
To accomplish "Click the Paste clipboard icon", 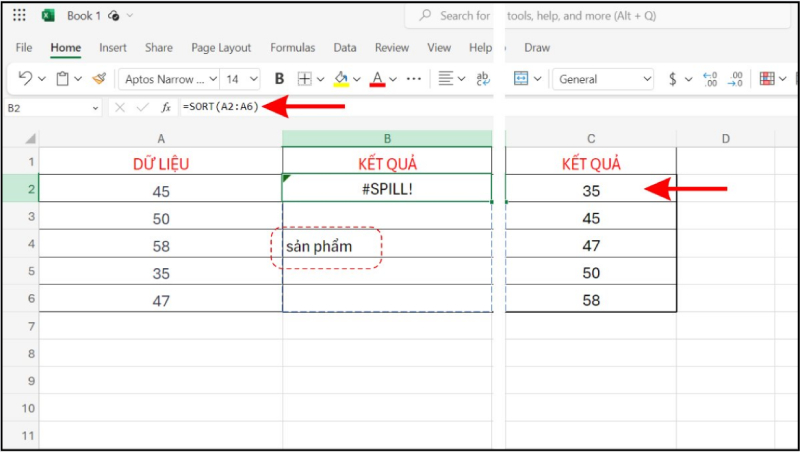I will point(62,79).
